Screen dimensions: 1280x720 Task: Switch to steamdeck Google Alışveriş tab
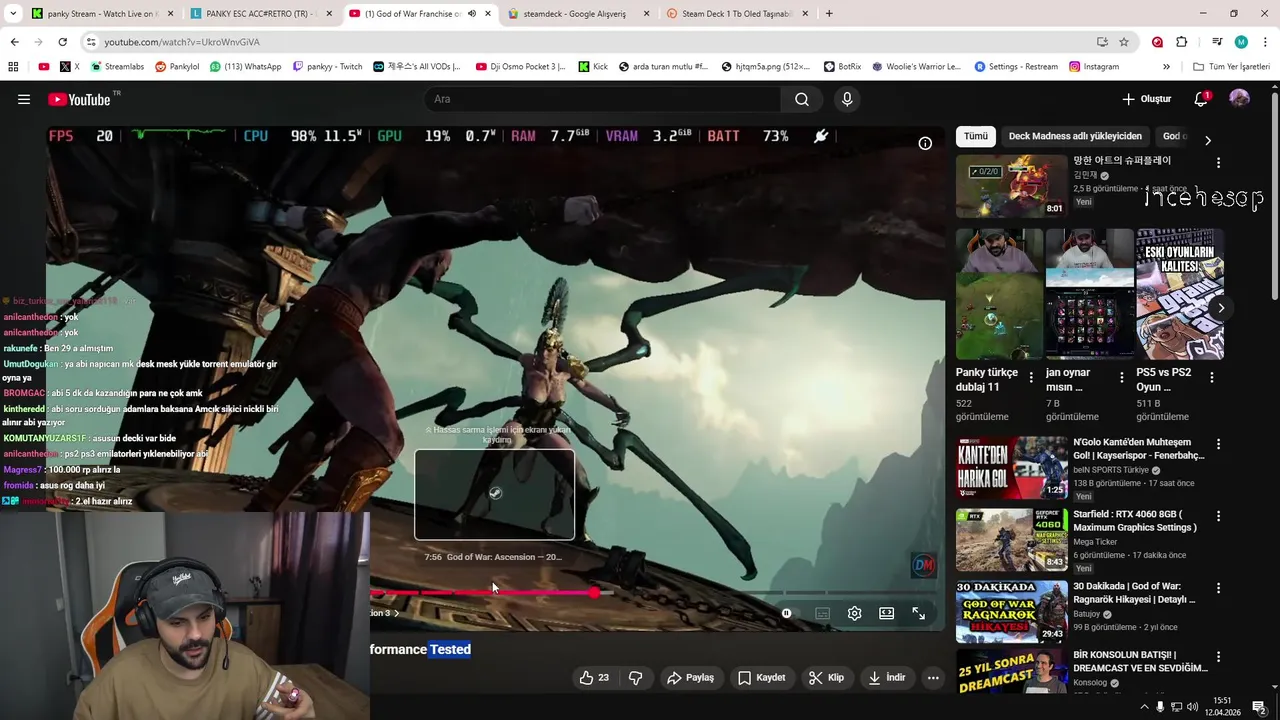click(580, 14)
